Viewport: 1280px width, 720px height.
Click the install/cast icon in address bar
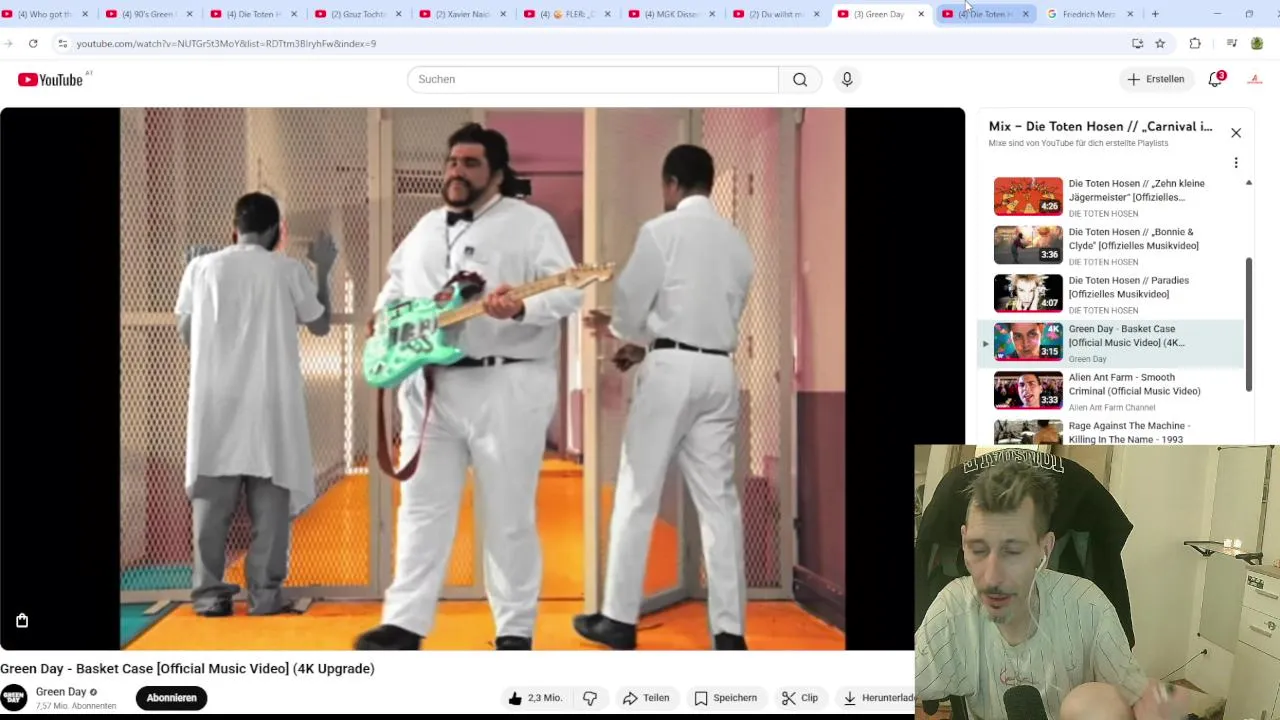tap(1137, 44)
